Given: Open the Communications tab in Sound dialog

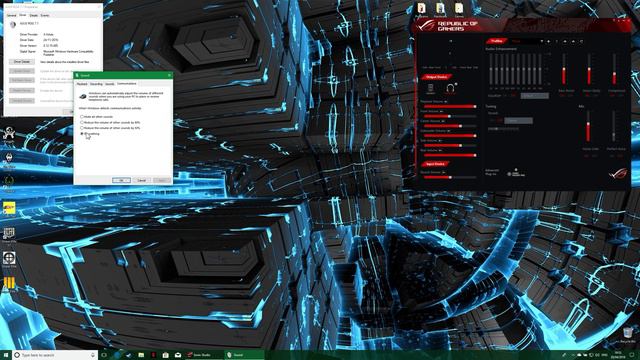Looking at the screenshot, I should (127, 83).
